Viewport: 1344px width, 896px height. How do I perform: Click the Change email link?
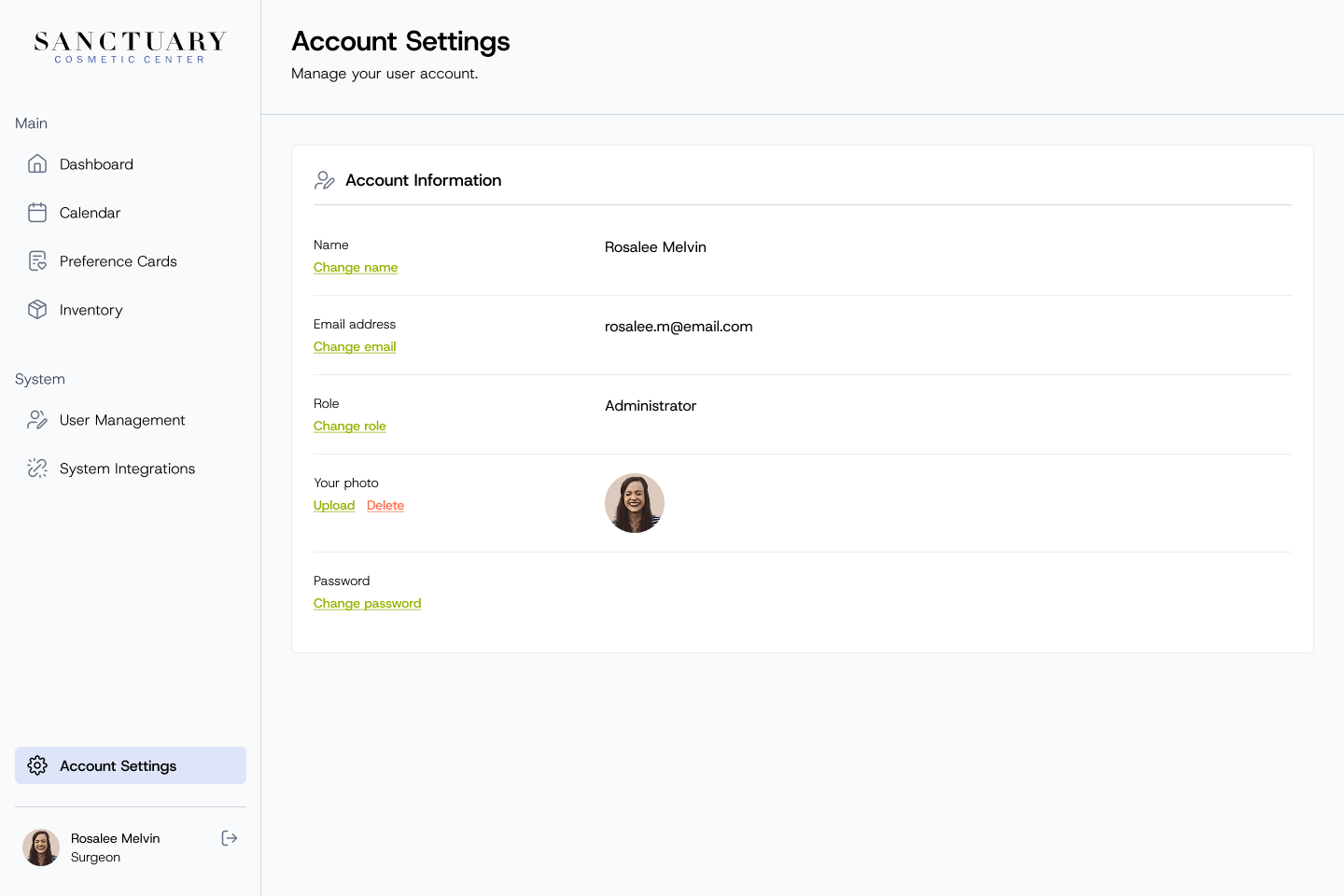point(355,347)
